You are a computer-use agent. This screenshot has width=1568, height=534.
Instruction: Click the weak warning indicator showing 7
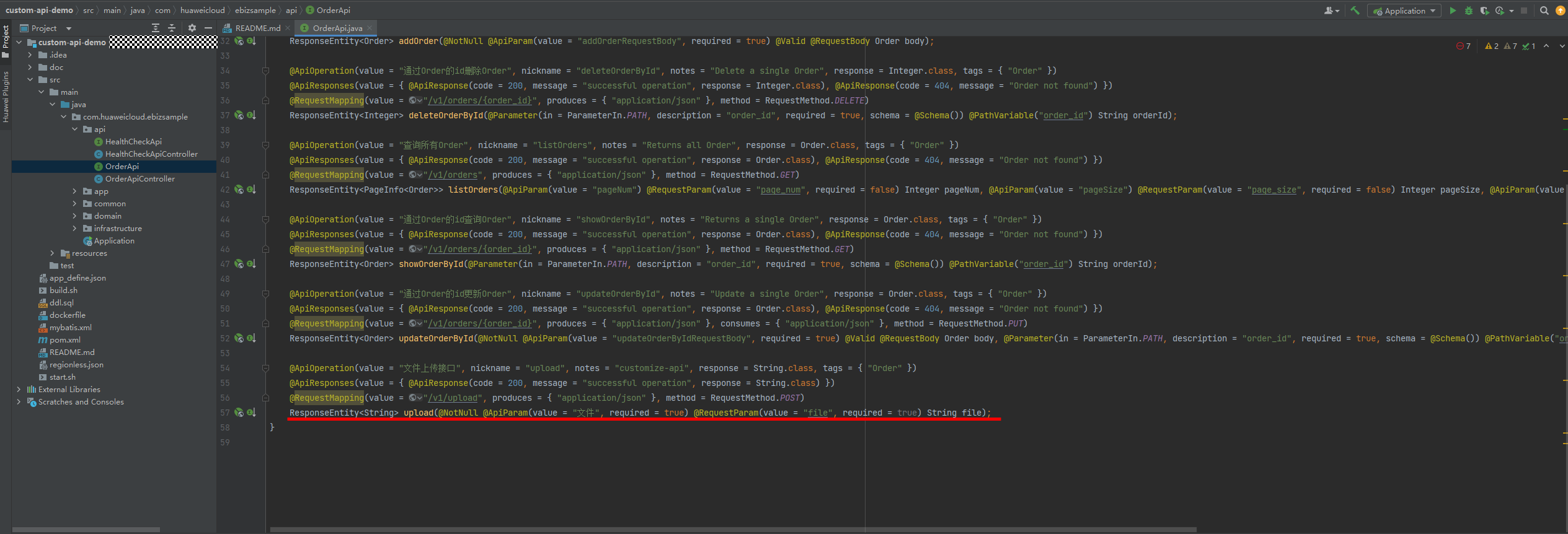(1510, 46)
